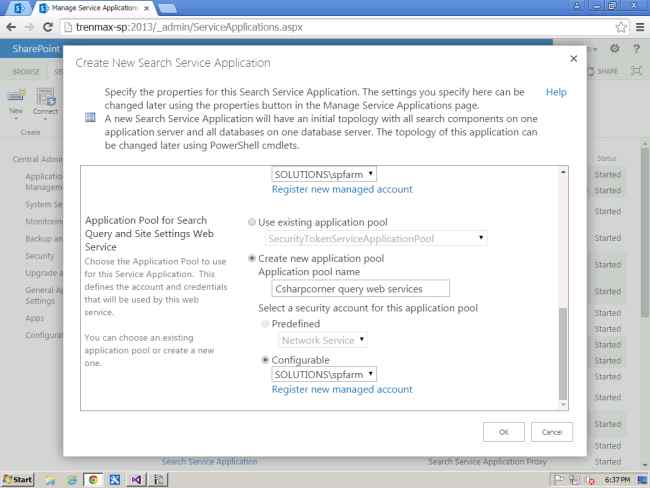Click the dialog form's vertical scrollbar thumb
The width and height of the screenshot is (650, 488).
(563, 352)
